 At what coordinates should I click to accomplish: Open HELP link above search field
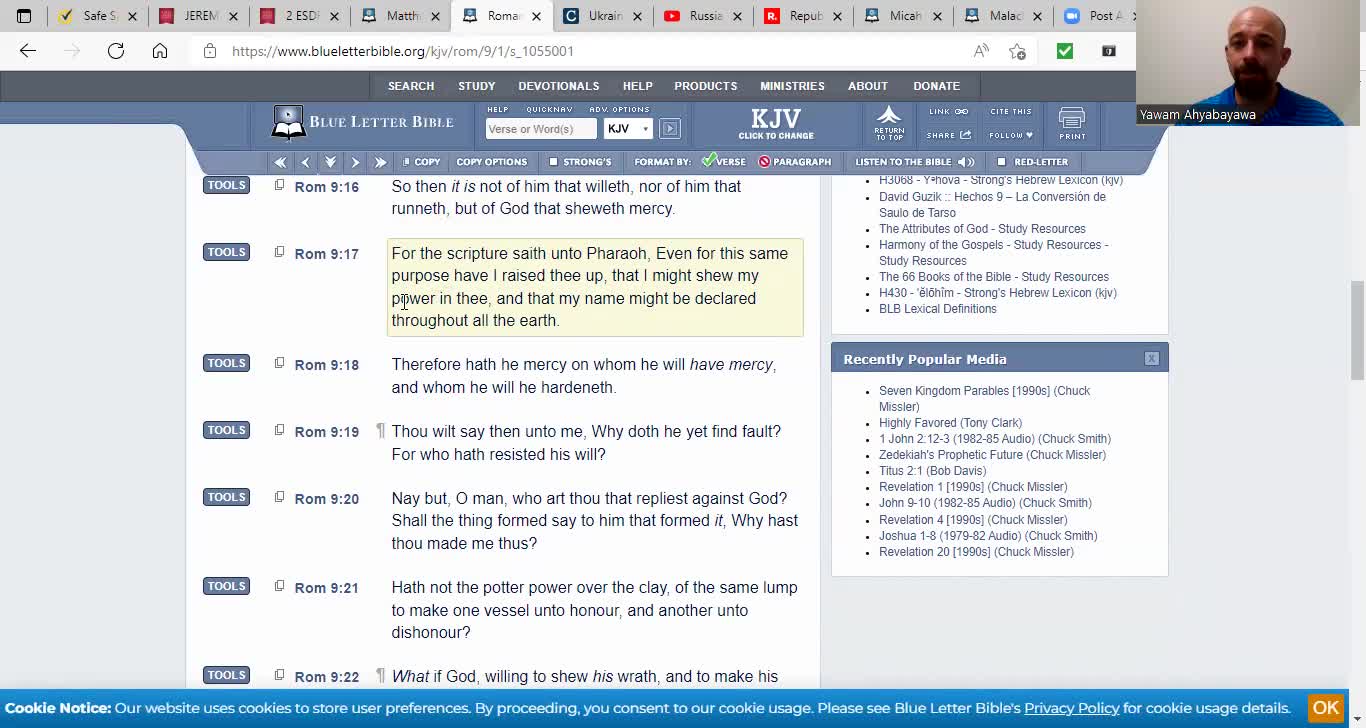tap(497, 110)
